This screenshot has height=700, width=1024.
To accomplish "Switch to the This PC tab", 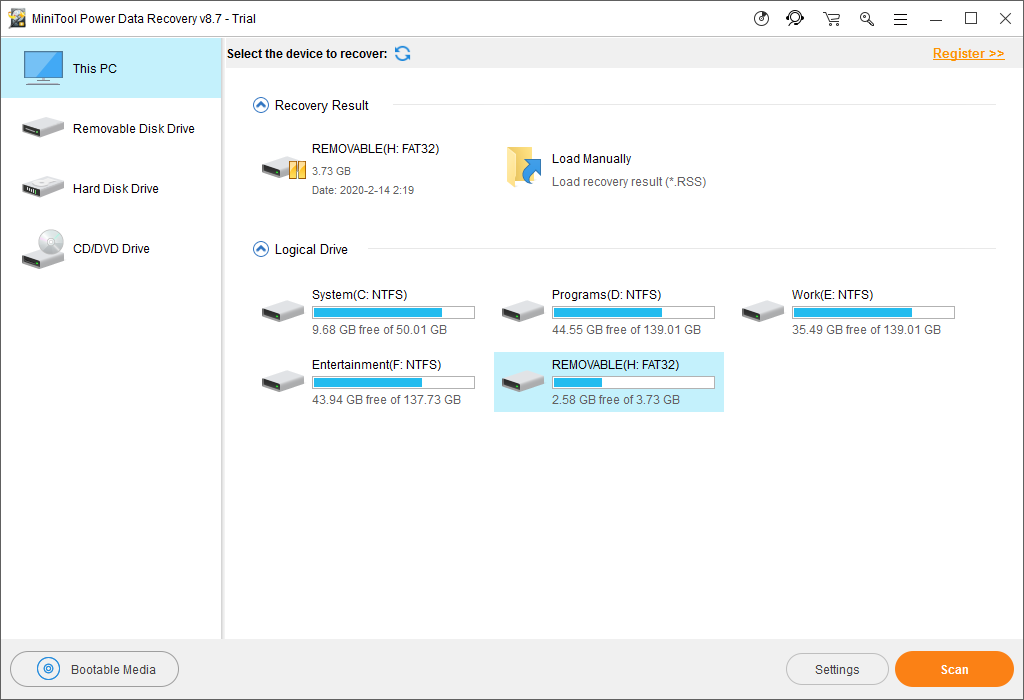I will [x=110, y=68].
